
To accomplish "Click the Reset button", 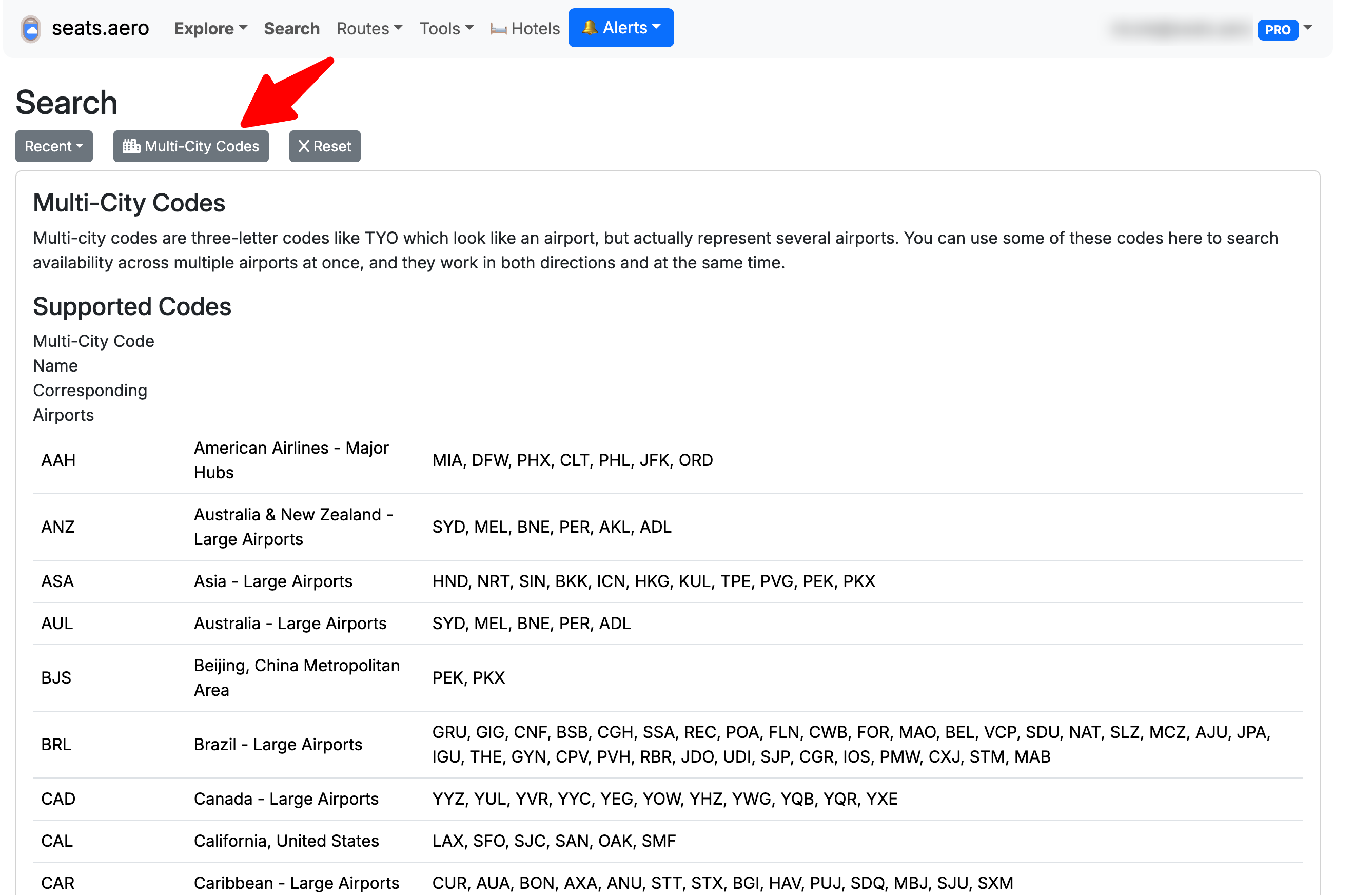I will pos(325,146).
